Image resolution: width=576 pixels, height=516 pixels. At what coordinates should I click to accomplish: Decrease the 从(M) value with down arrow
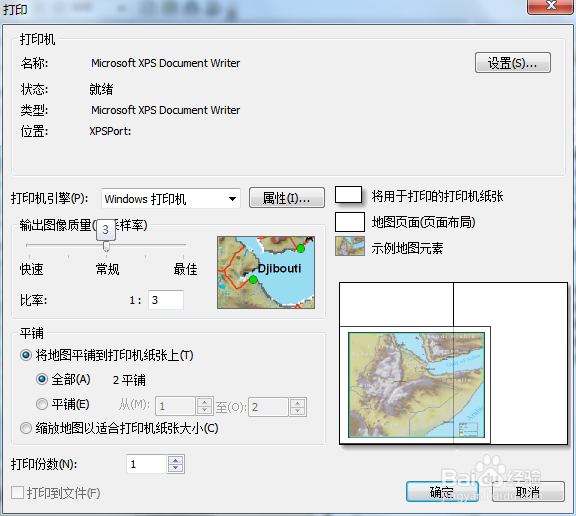coord(204,411)
